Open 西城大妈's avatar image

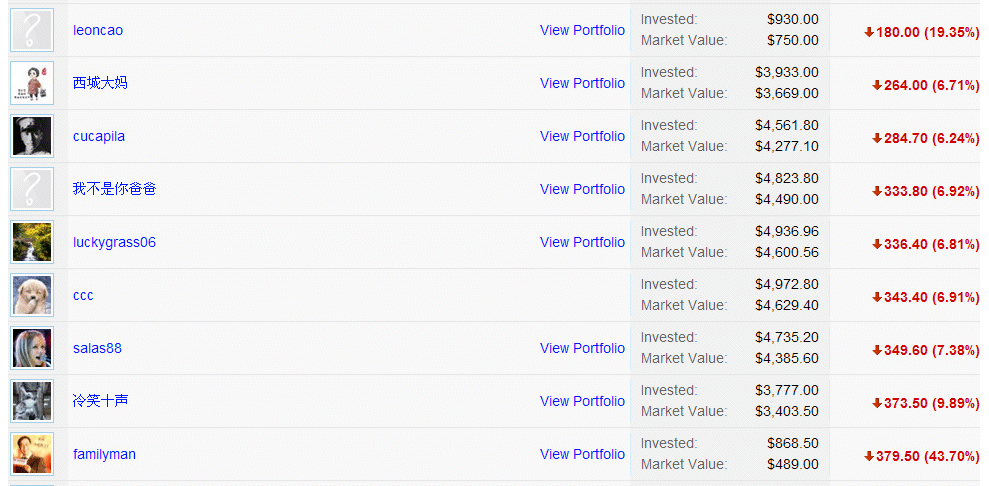click(x=32, y=83)
